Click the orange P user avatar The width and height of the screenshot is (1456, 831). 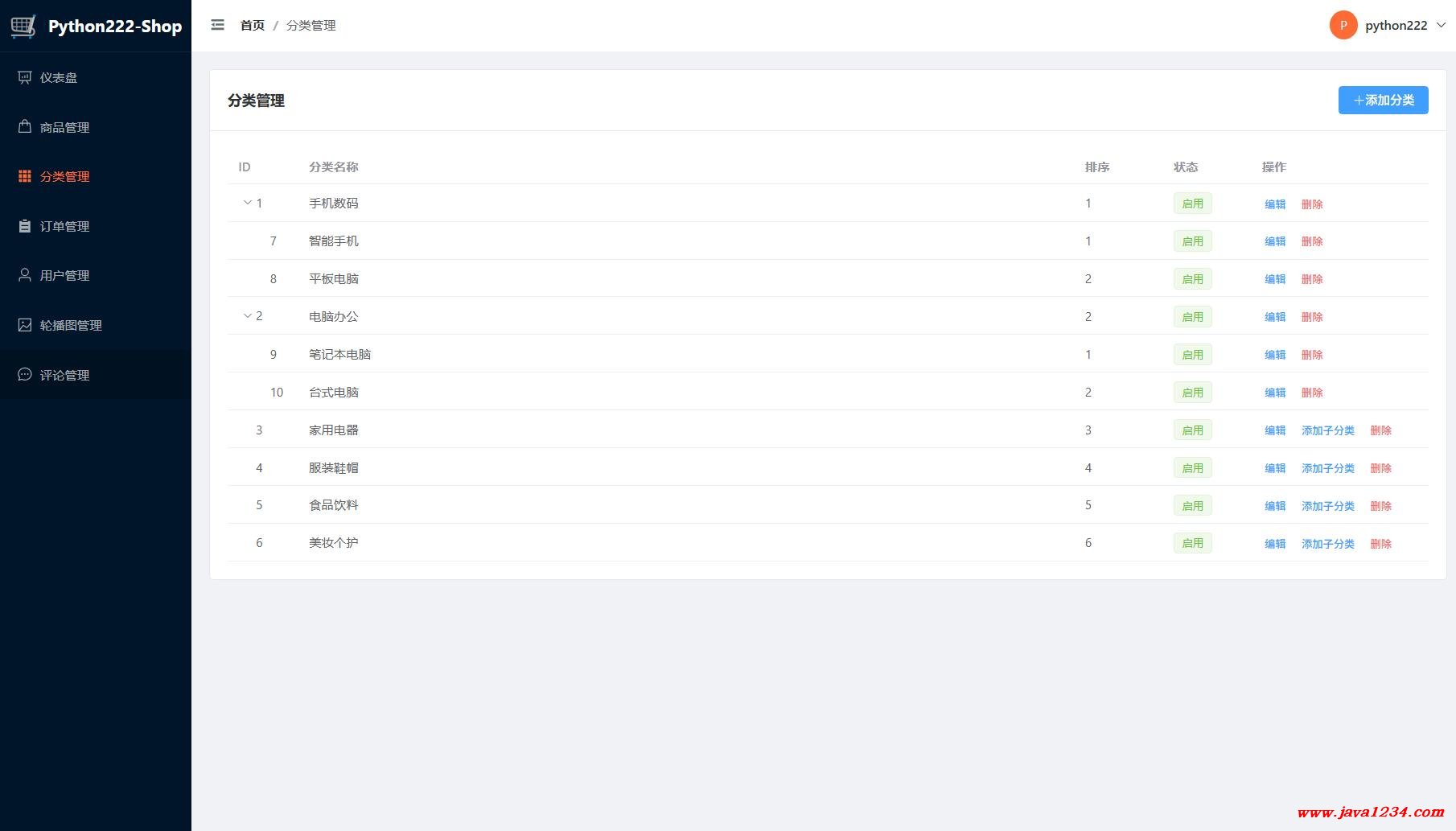click(1343, 25)
